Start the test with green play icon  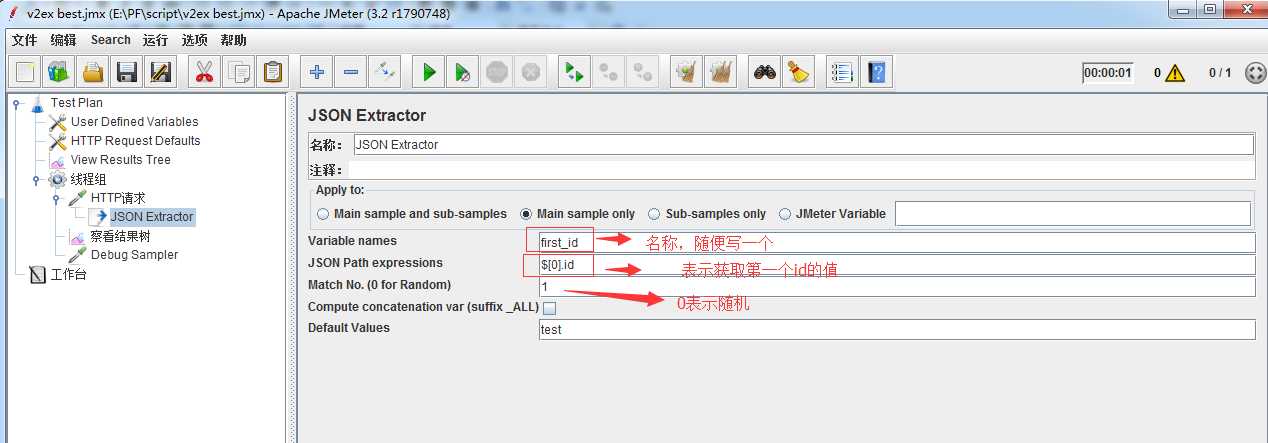click(429, 72)
